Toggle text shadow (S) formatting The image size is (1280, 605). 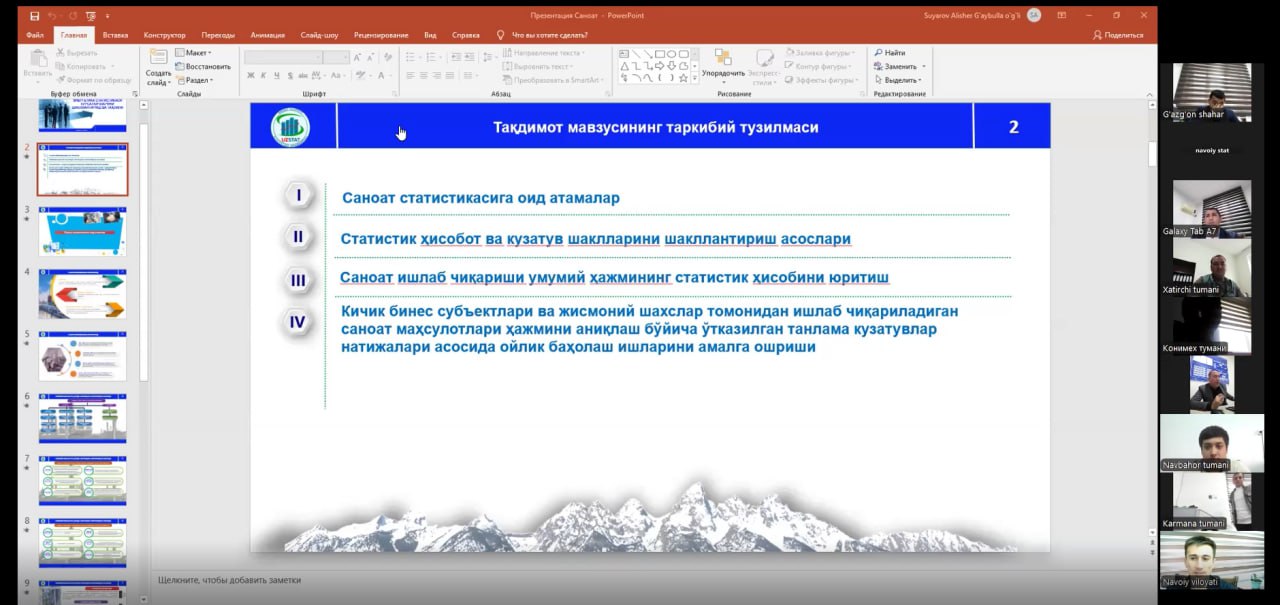coord(290,76)
